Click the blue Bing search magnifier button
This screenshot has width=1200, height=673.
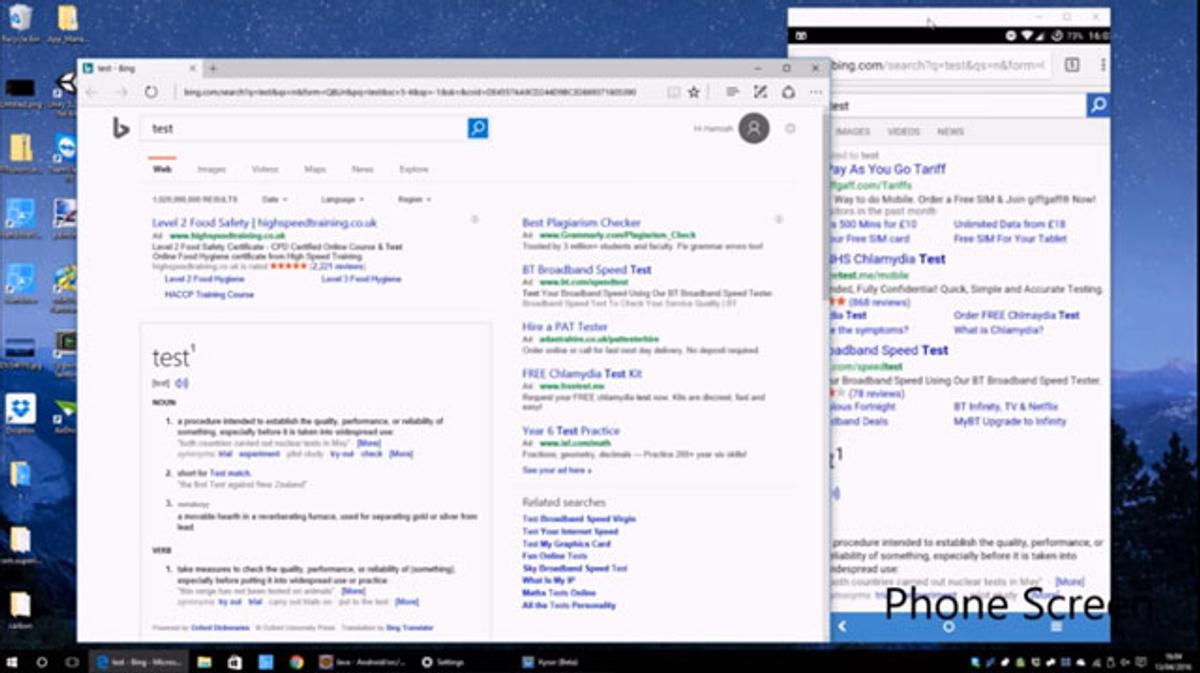tap(478, 128)
